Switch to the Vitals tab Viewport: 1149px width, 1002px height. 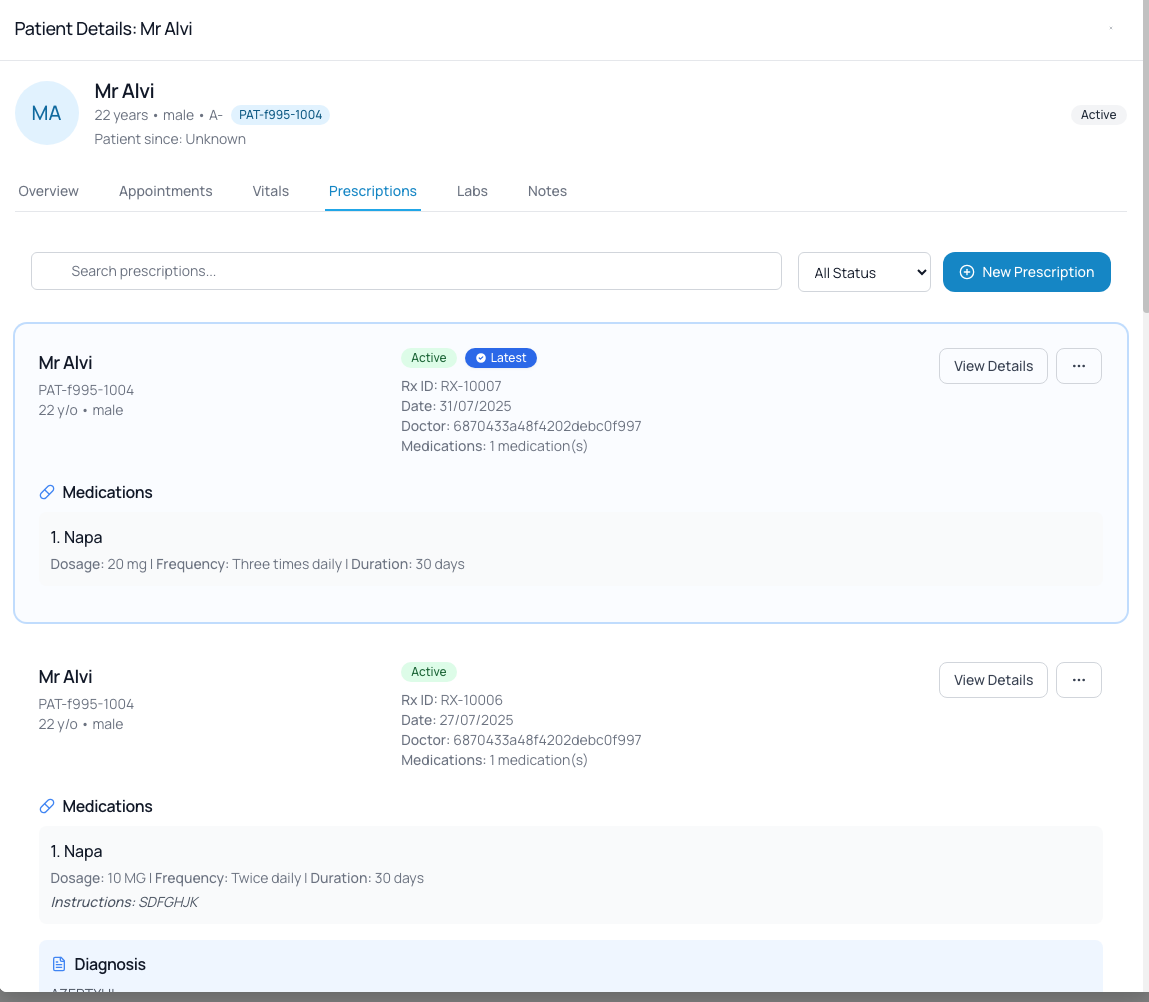click(270, 191)
